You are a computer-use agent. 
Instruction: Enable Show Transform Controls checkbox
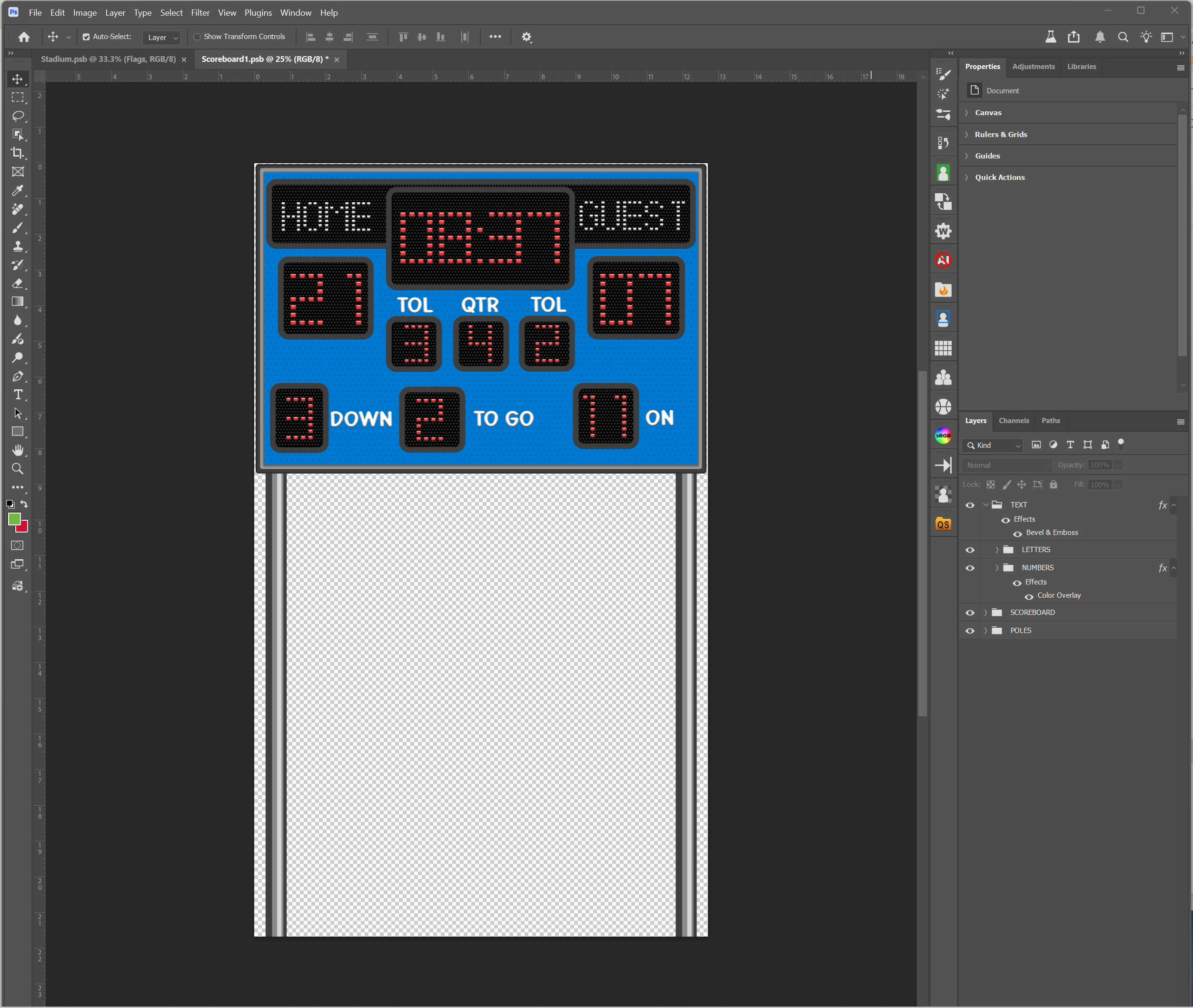pyautogui.click(x=197, y=37)
